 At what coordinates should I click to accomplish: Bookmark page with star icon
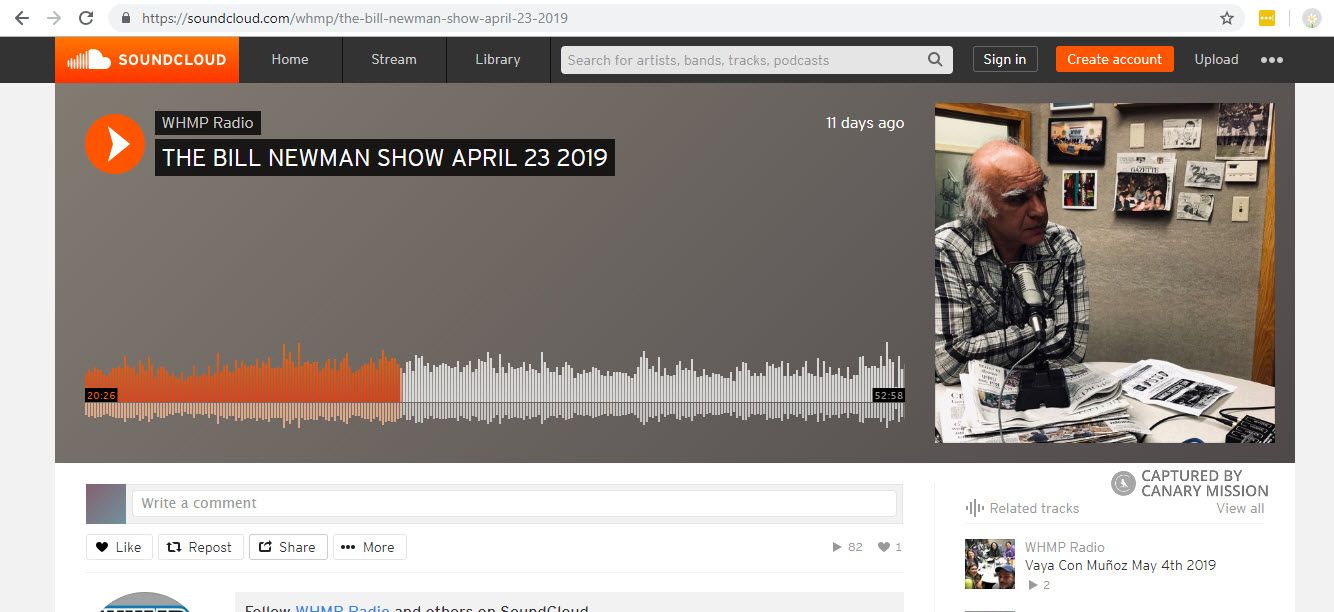pos(1226,18)
